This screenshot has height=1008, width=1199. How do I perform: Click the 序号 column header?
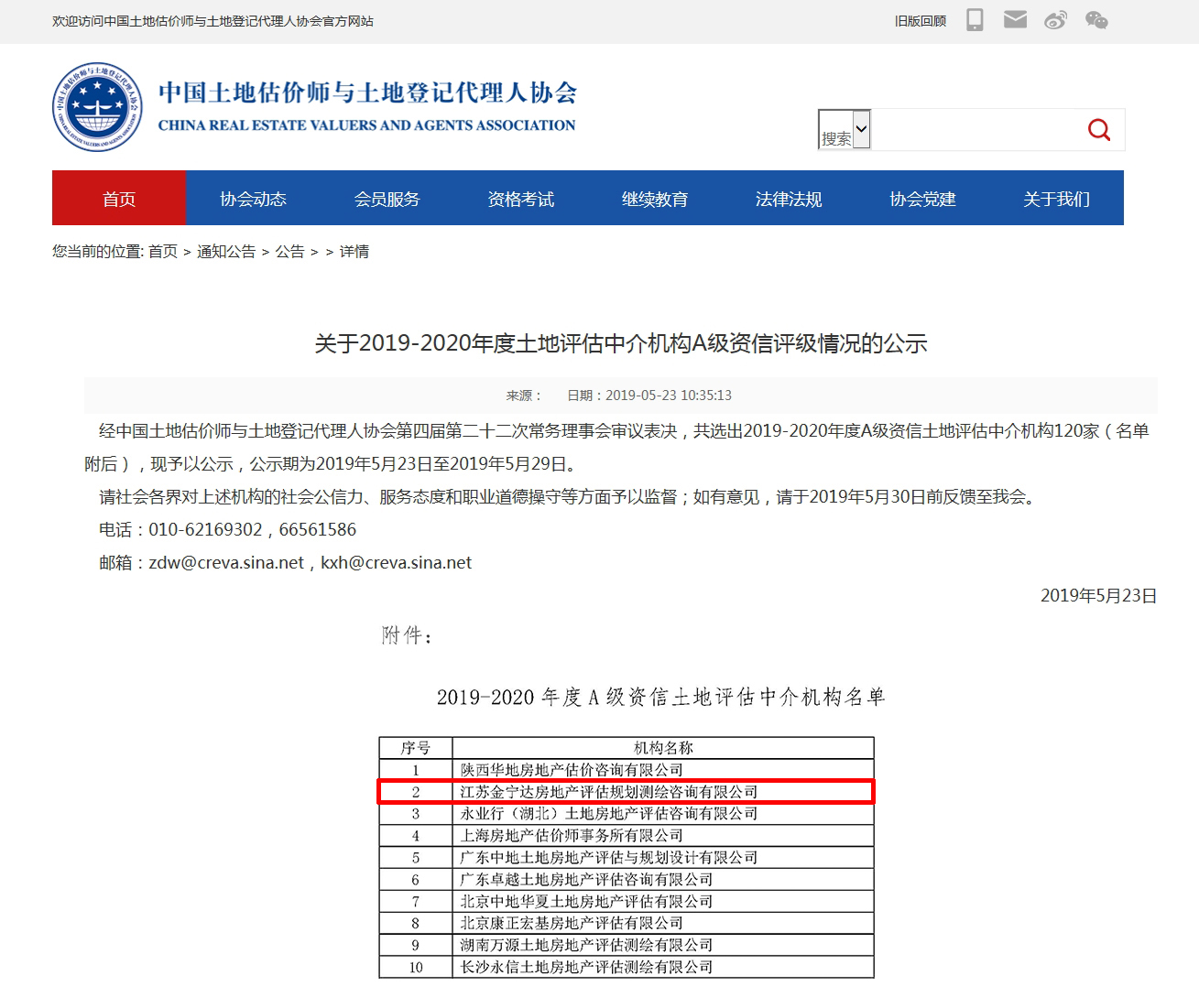pyautogui.click(x=416, y=748)
